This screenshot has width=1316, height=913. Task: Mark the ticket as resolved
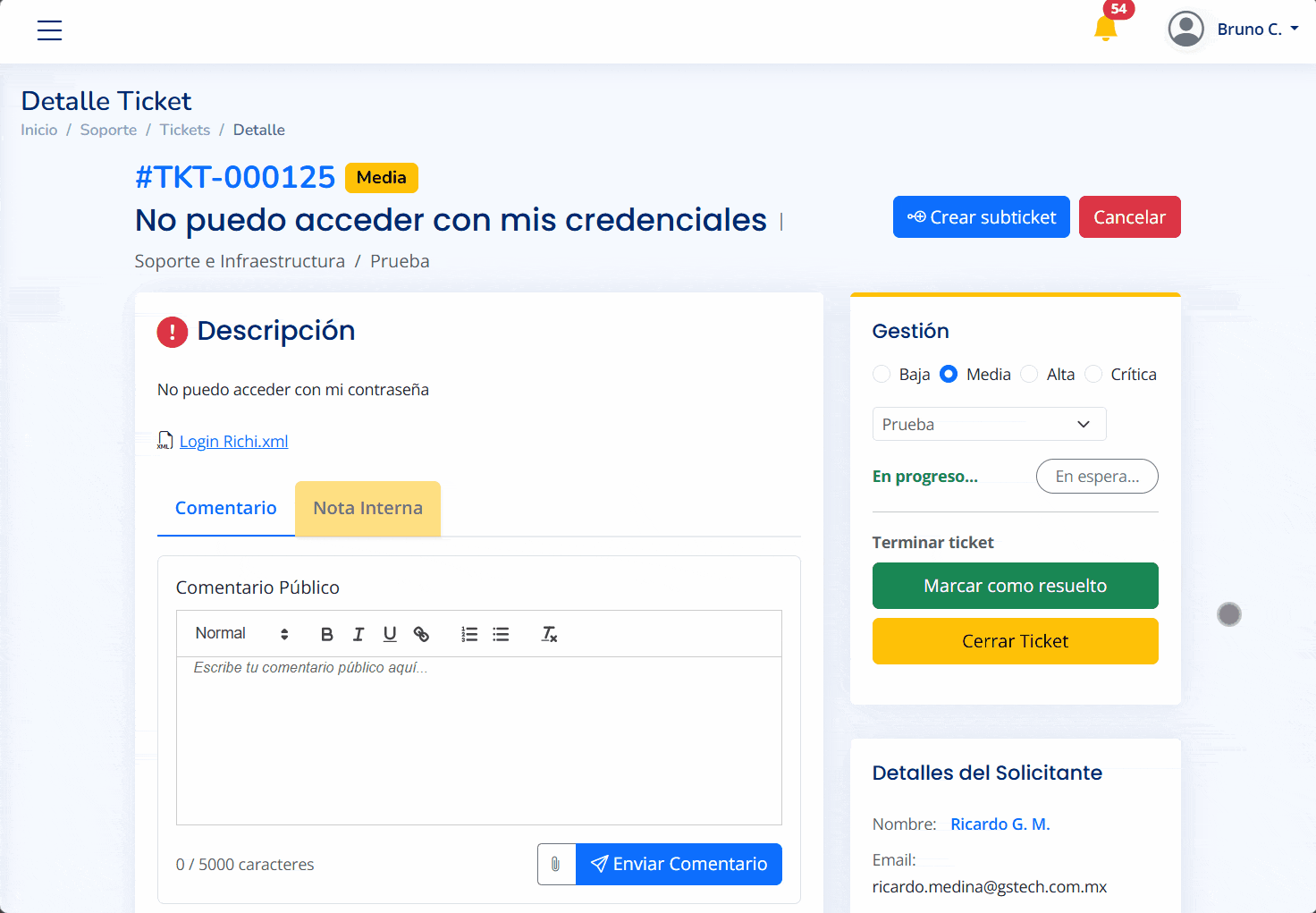(x=1015, y=586)
